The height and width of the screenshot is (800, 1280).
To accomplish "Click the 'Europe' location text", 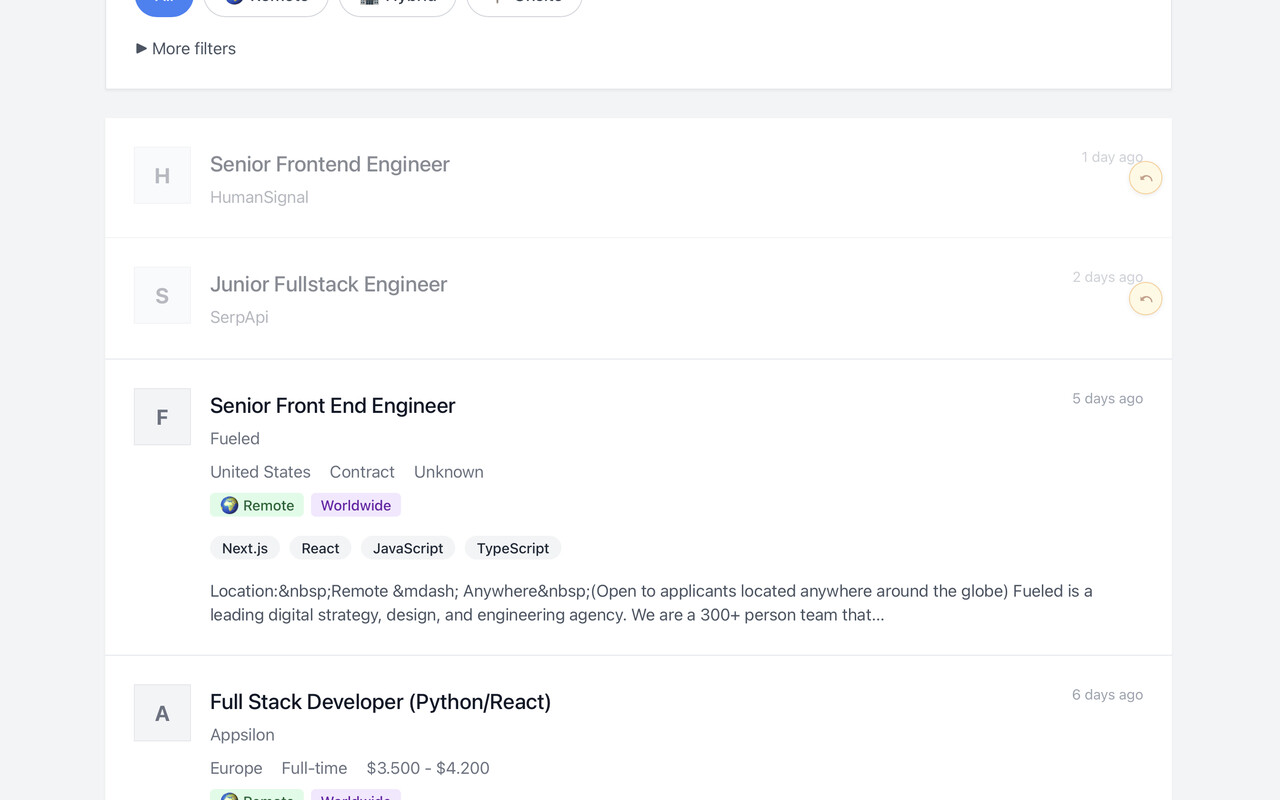I will point(236,768).
